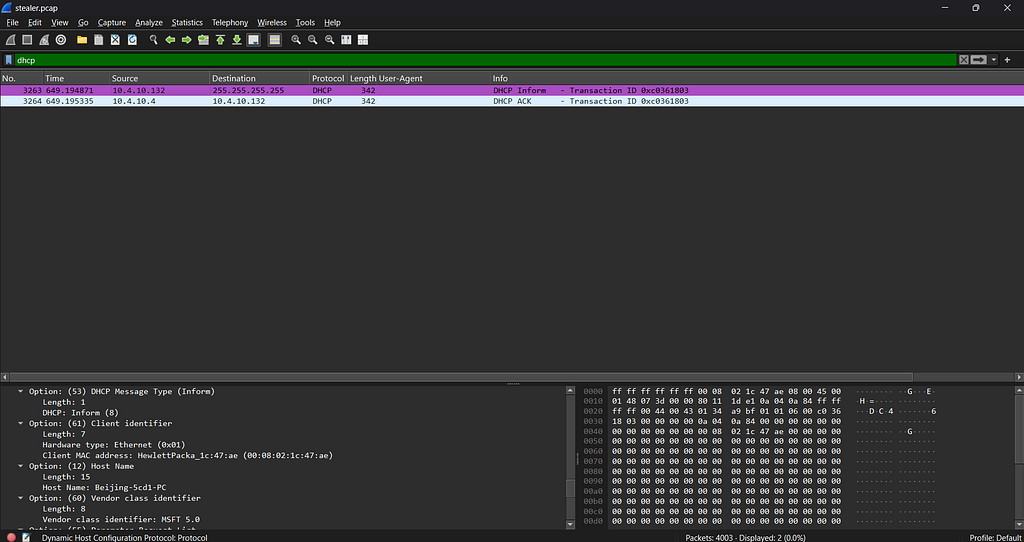1024x542 pixels.
Task: Reload this capture file
Action: pos(133,40)
